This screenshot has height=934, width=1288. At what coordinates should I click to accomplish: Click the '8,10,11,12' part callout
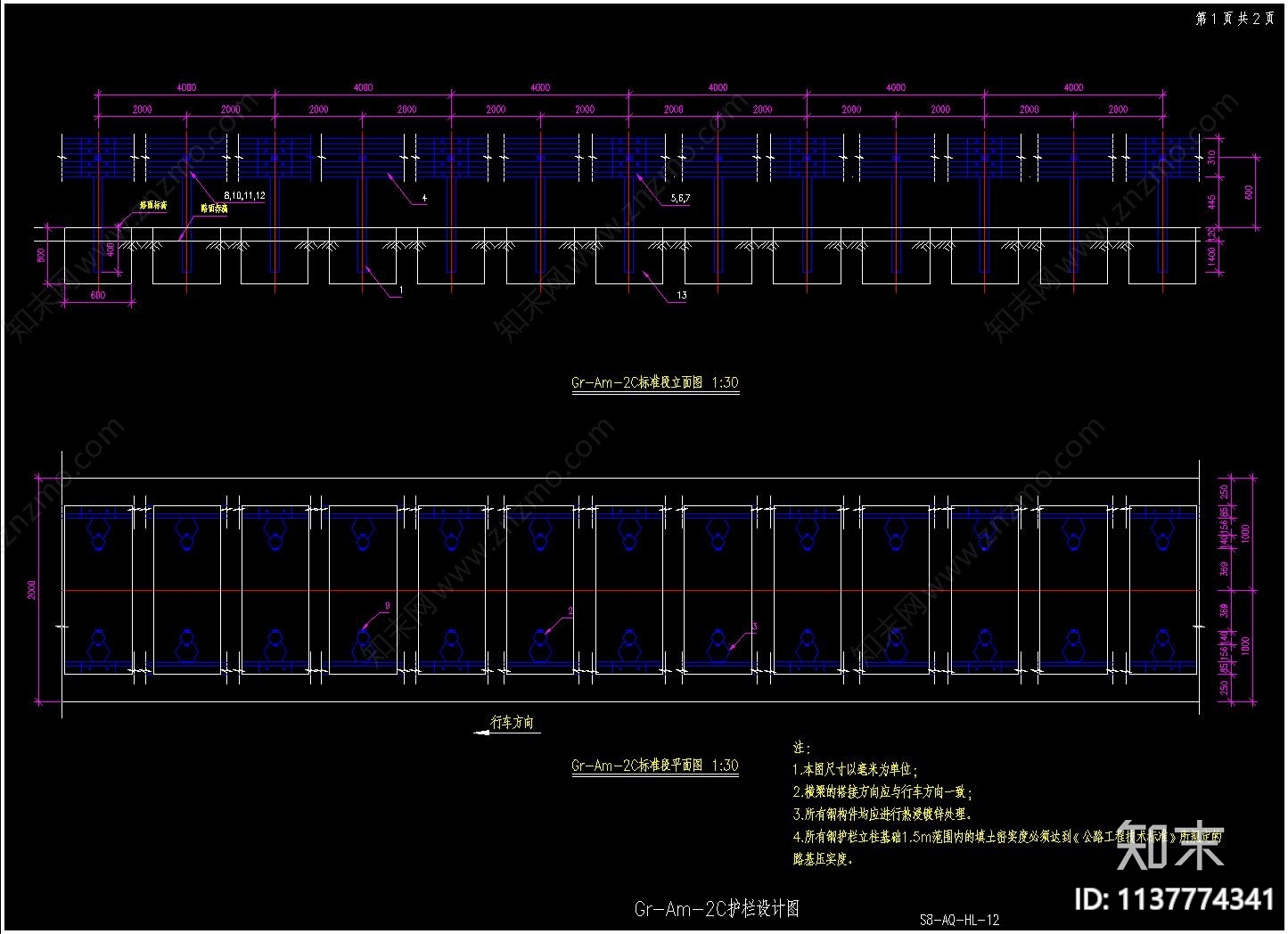click(x=244, y=194)
